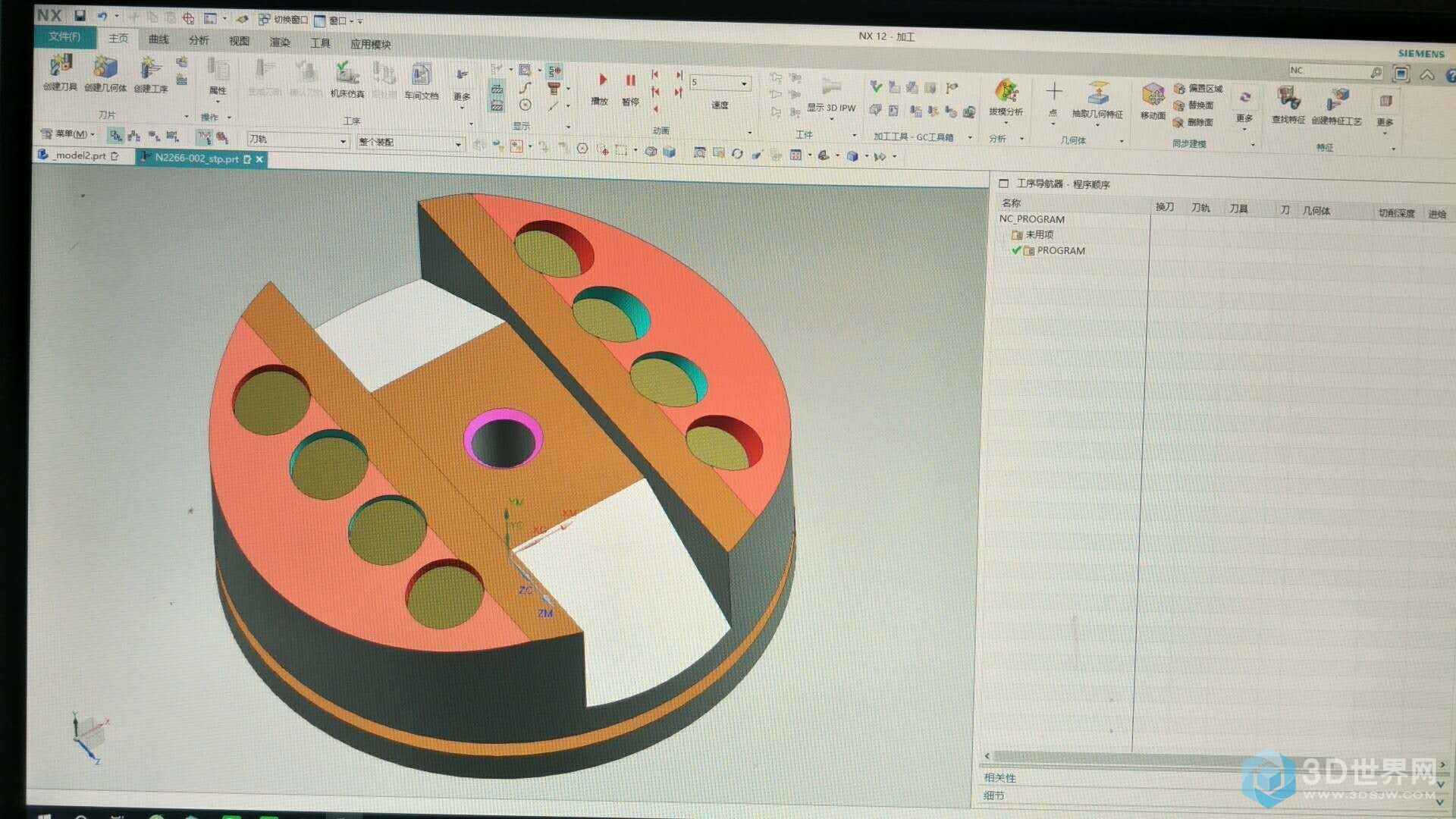Click Delete Face (删除面)
The image size is (1456, 819).
pyautogui.click(x=1194, y=122)
